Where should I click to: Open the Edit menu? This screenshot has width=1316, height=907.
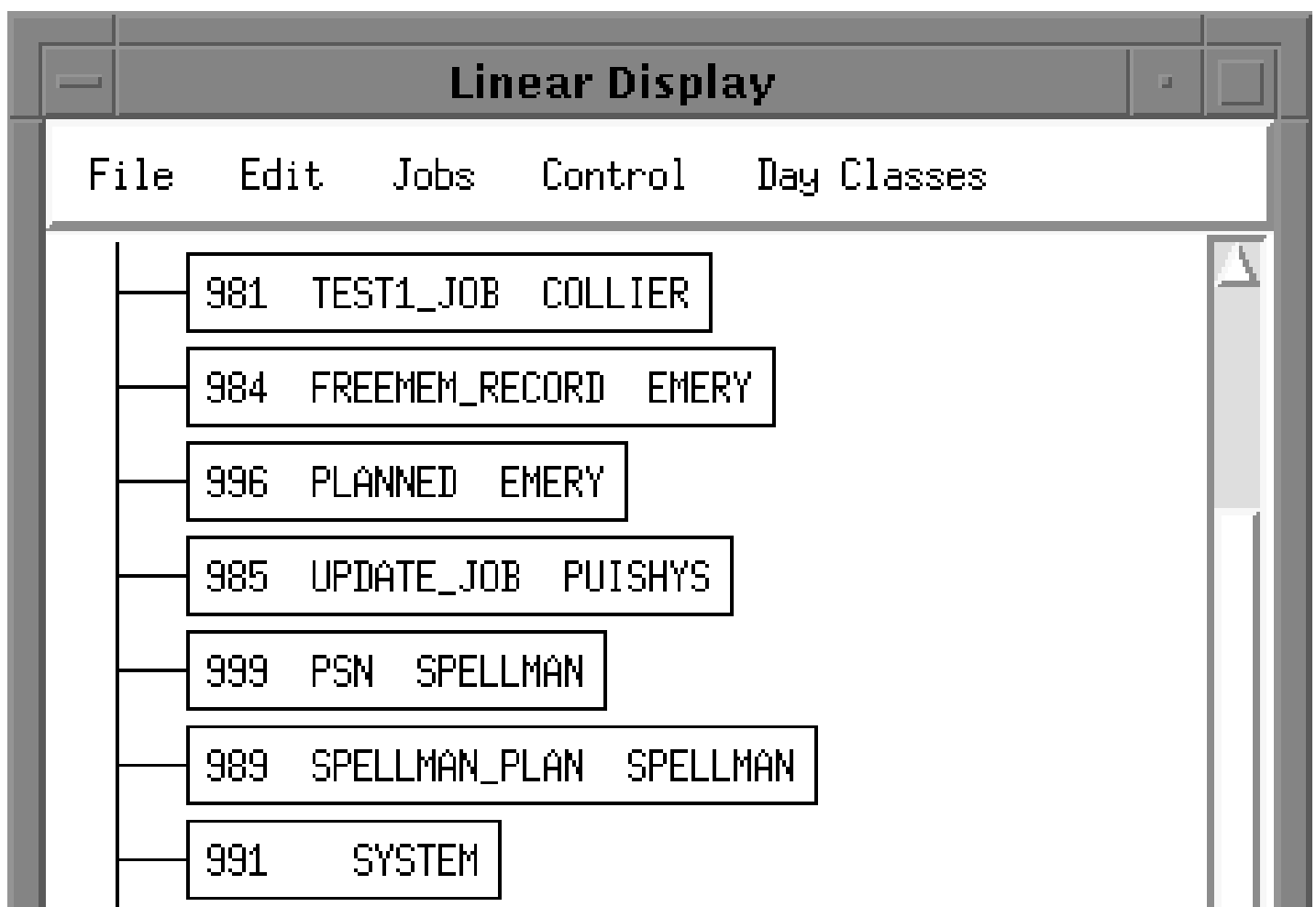coord(281,174)
